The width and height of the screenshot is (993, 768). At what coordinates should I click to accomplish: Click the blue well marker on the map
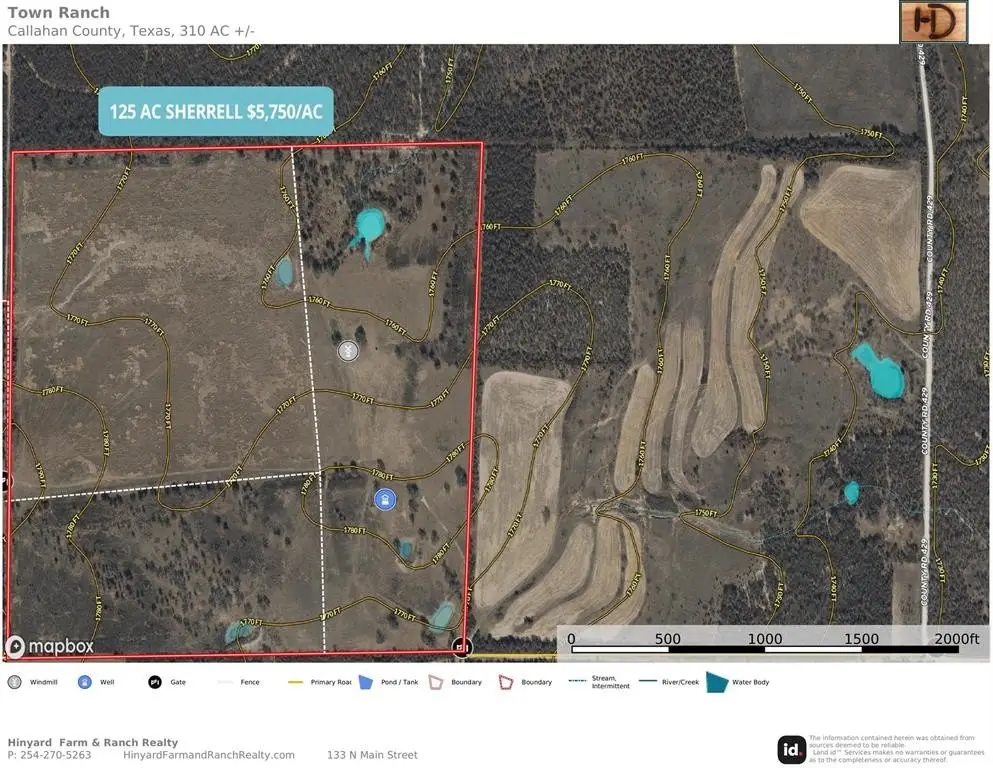(384, 499)
